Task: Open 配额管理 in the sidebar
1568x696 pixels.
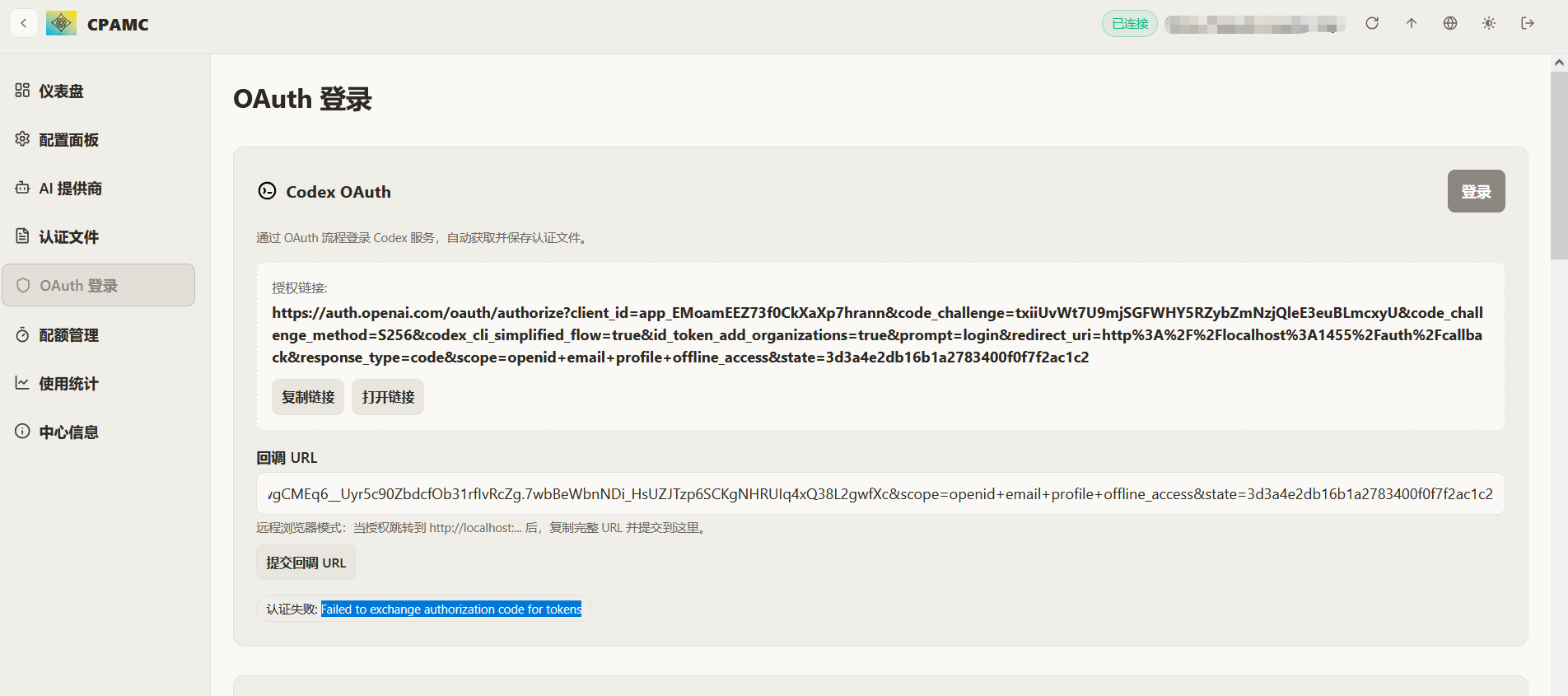Action: tap(99, 334)
